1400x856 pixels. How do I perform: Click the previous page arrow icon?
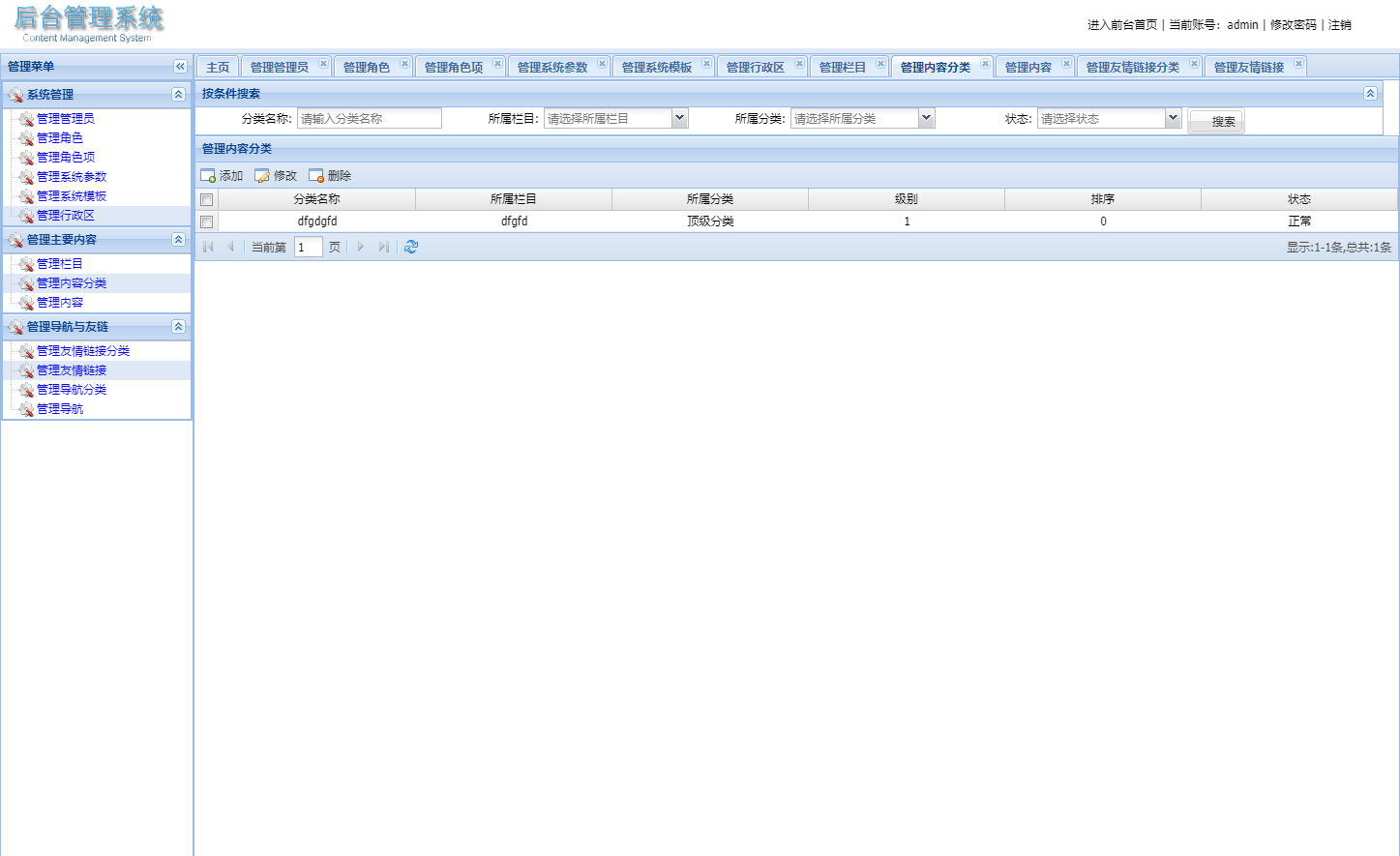pyautogui.click(x=230, y=247)
